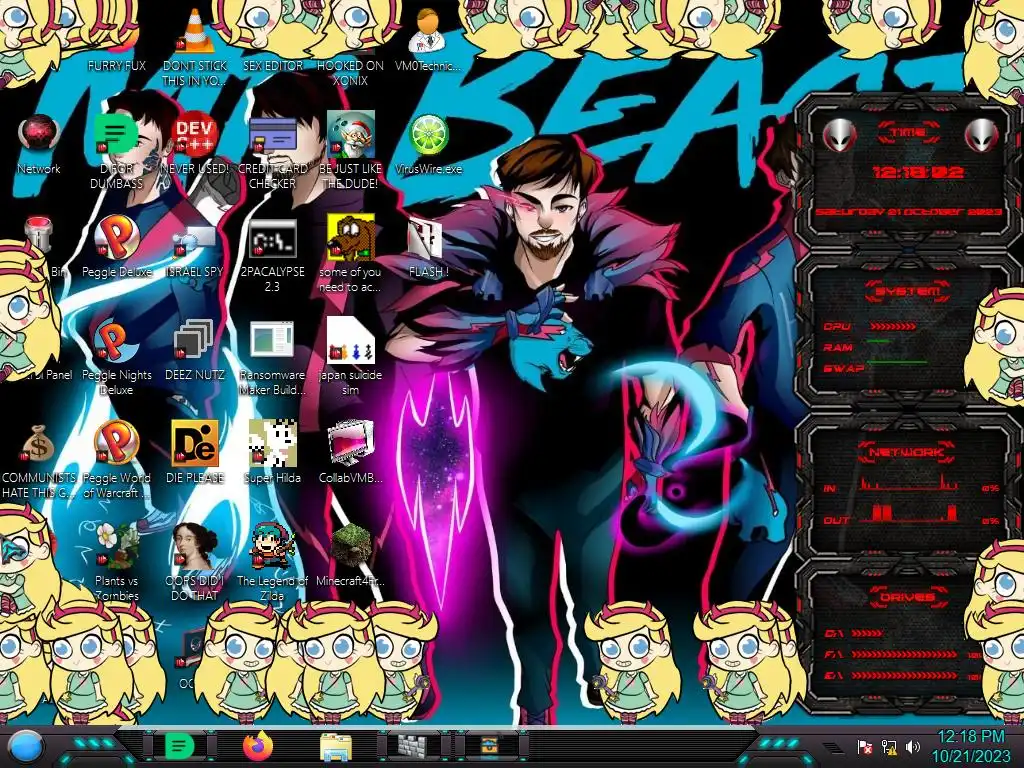Open the treasure chest taskbar app
This screenshot has height=768, width=1024.
[491, 745]
